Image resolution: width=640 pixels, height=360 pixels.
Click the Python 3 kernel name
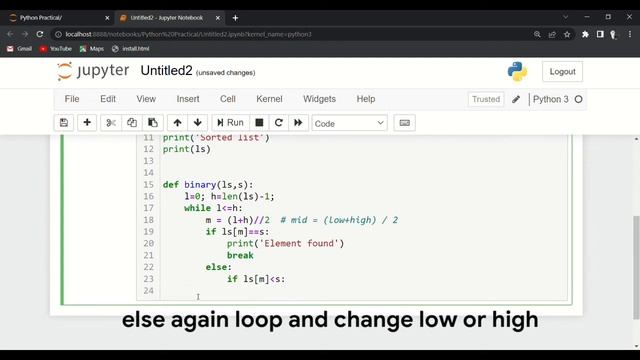click(x=551, y=99)
